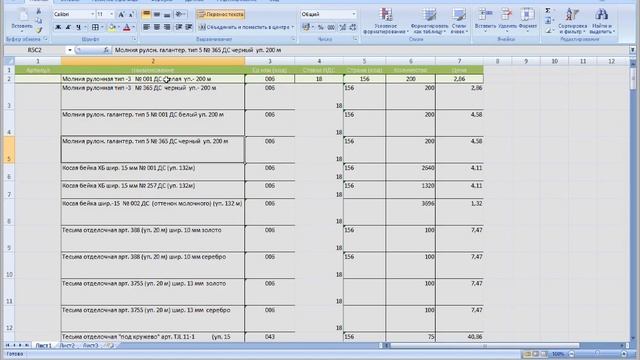Apply the red font color swatch
The image size is (640, 360).
tap(127, 28)
